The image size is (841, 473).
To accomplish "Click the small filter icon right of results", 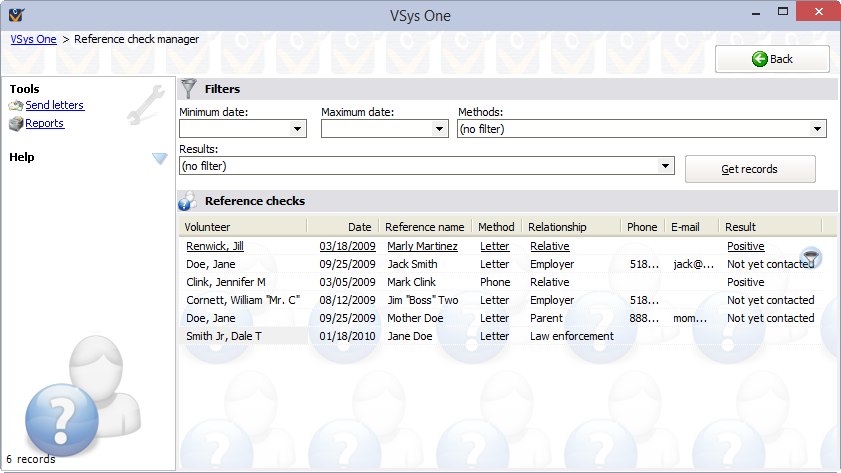I will click(x=811, y=258).
